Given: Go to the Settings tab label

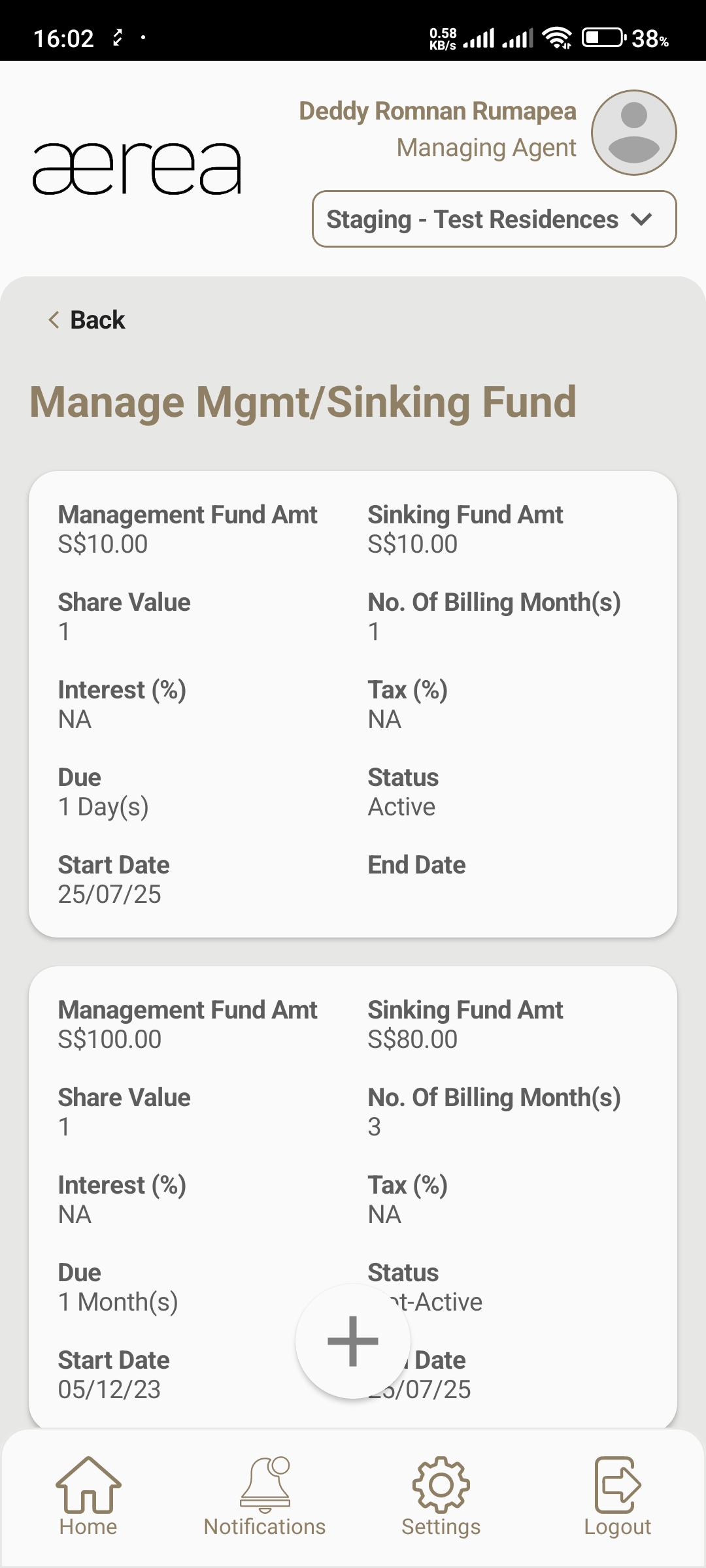Looking at the screenshot, I should [x=441, y=1527].
